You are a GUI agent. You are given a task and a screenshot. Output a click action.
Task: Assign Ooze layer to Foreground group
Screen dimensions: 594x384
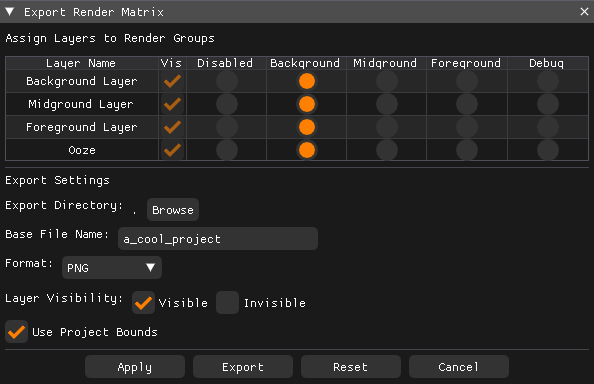click(467, 150)
